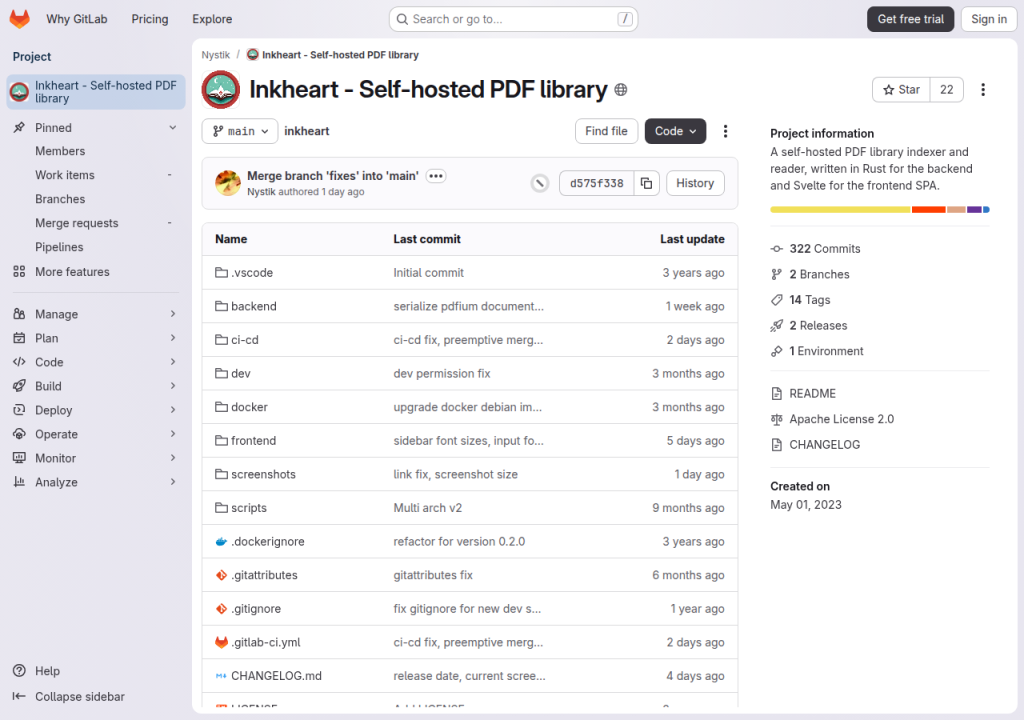Expand the Plan sidebar menu
Viewport: 1024px width, 720px height.
coord(95,338)
